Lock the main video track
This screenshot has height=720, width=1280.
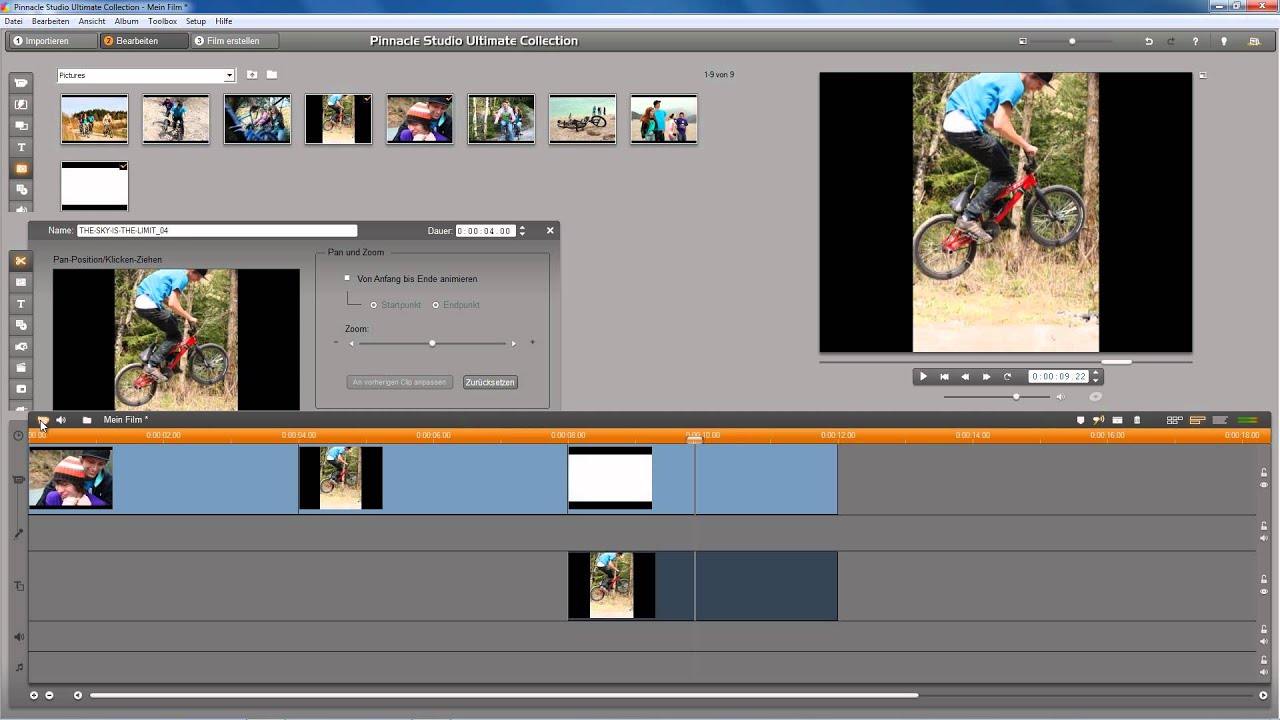1264,473
